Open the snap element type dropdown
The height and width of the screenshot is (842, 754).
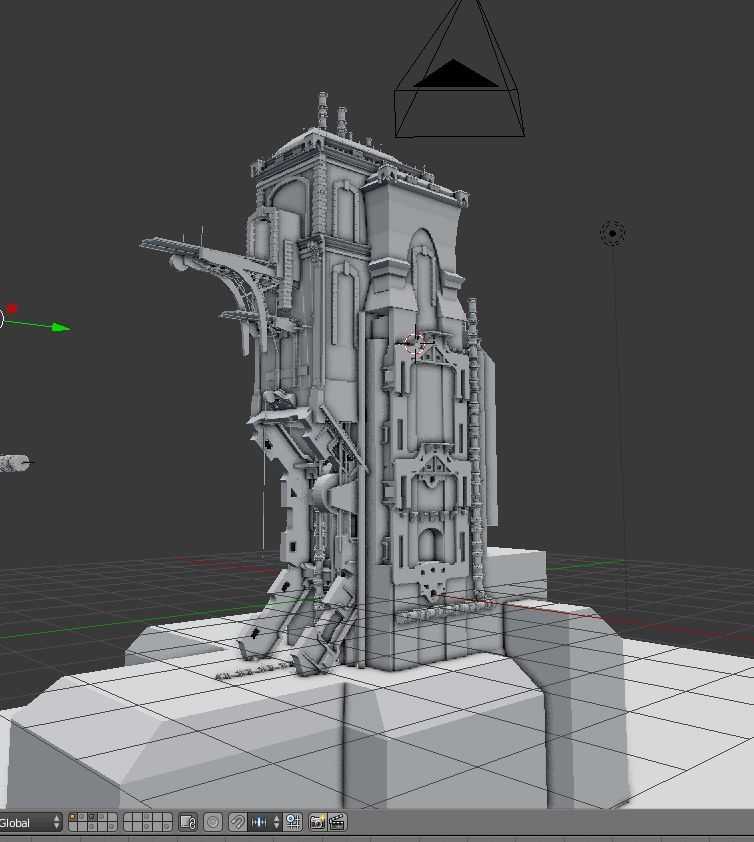point(265,822)
